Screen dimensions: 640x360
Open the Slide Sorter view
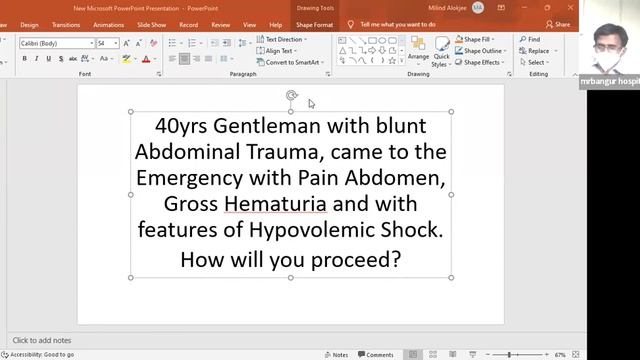coord(433,354)
